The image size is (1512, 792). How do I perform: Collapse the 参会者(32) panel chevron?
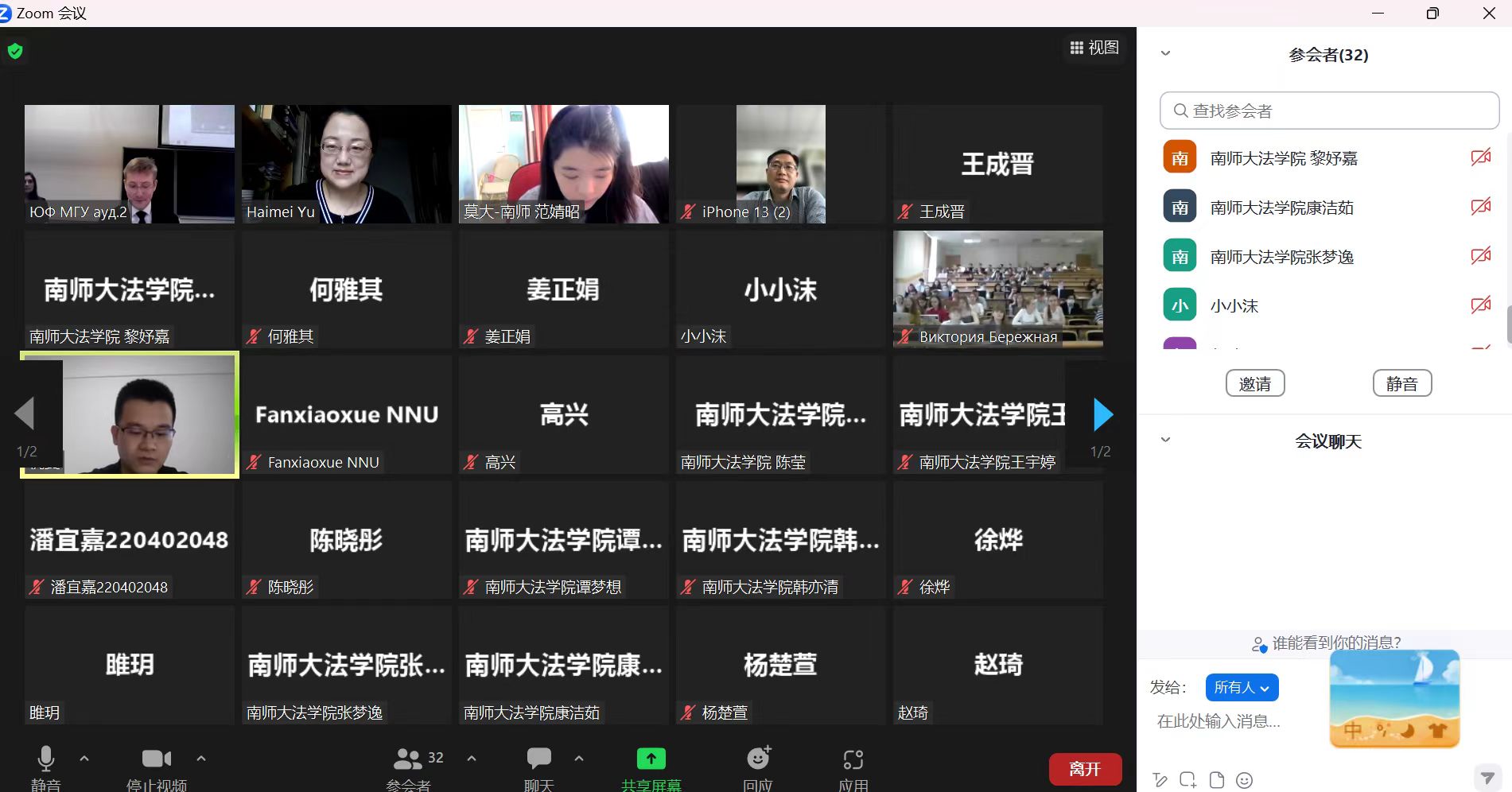pos(1165,54)
